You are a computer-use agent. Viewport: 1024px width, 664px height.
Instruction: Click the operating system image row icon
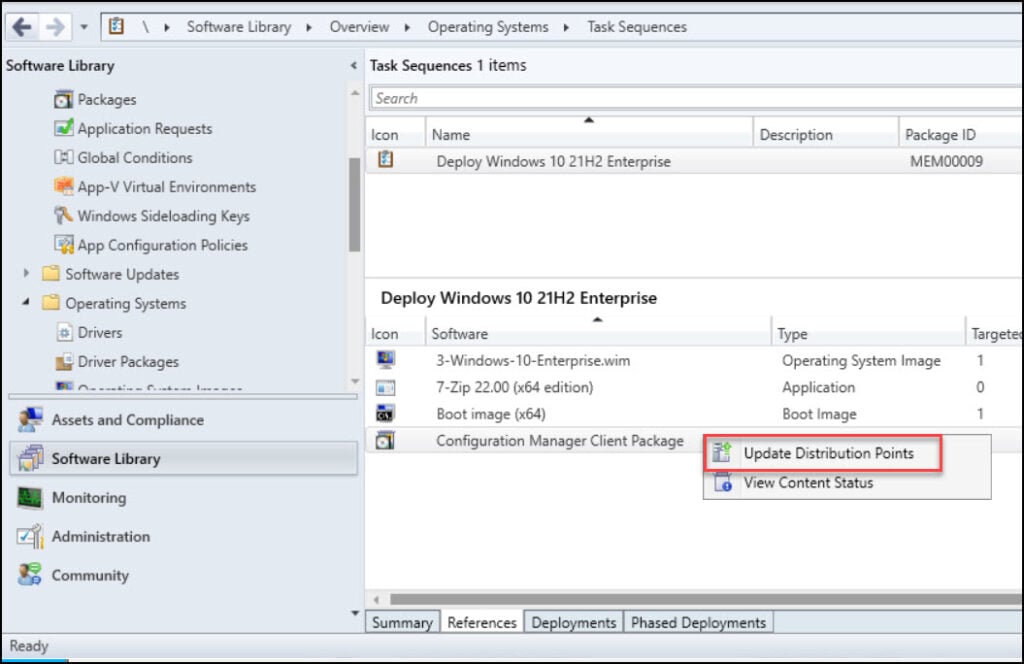[x=385, y=359]
